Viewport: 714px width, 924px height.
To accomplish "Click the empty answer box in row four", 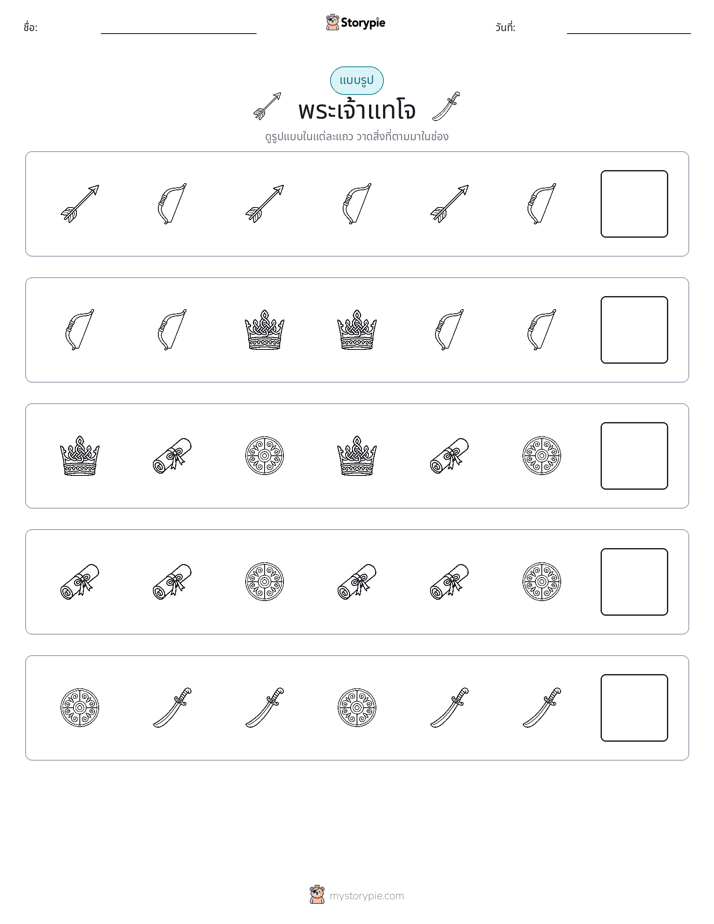I will tap(634, 582).
